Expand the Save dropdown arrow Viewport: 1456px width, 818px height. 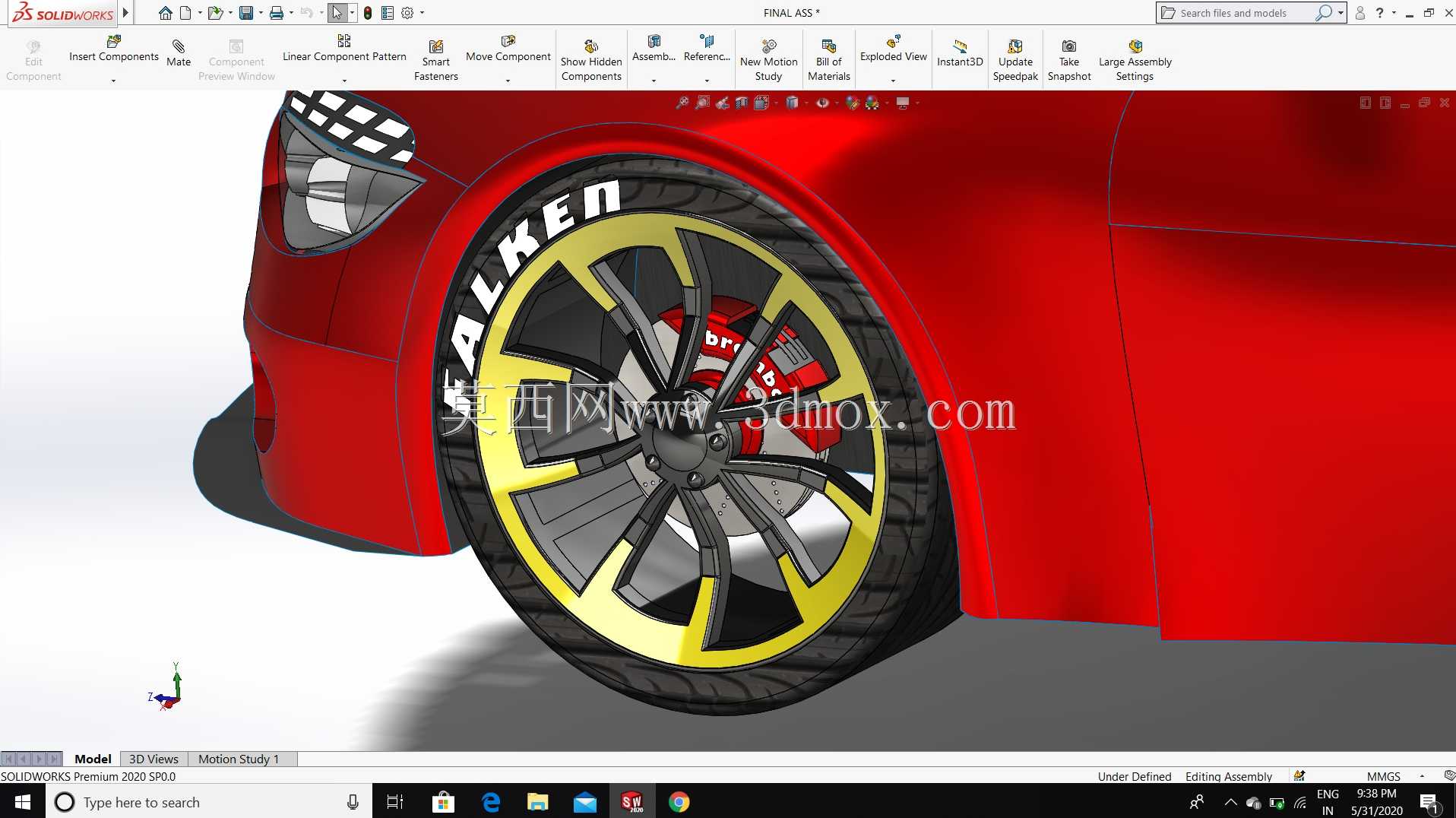tap(261, 13)
